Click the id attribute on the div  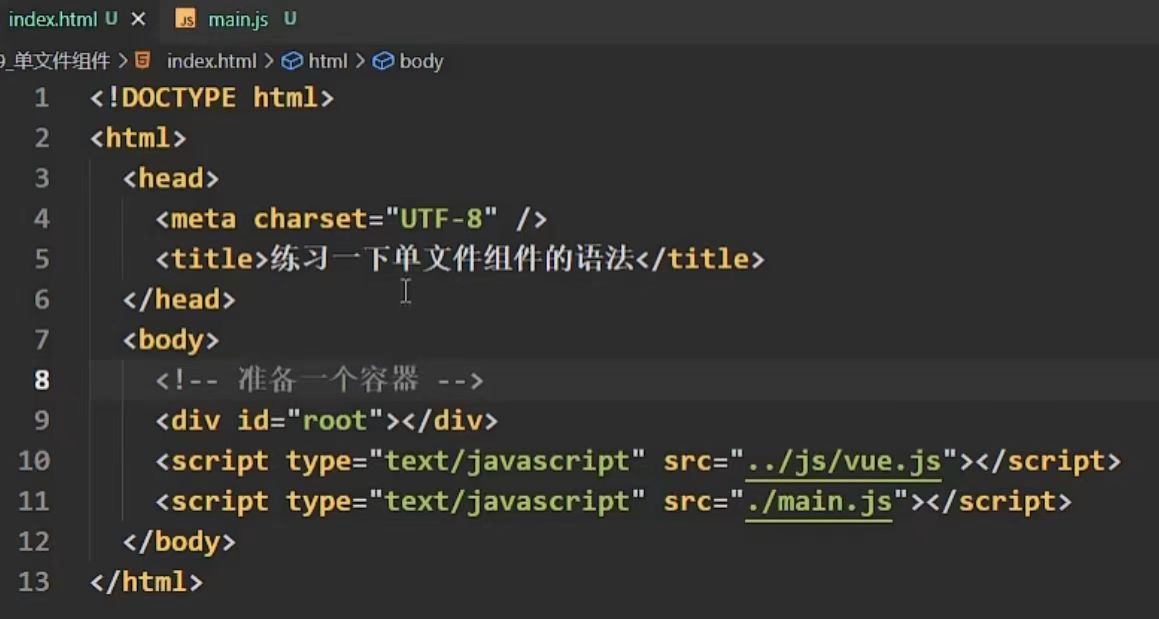click(253, 421)
